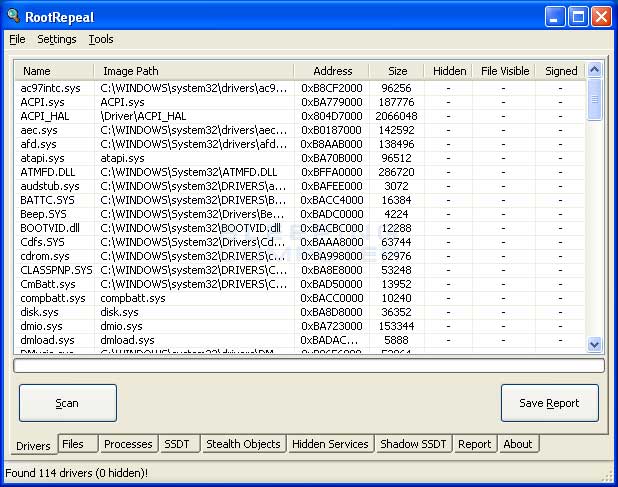Screen dimensions: 618x487
Task: Sort by the File Visible column header
Action: (504, 71)
